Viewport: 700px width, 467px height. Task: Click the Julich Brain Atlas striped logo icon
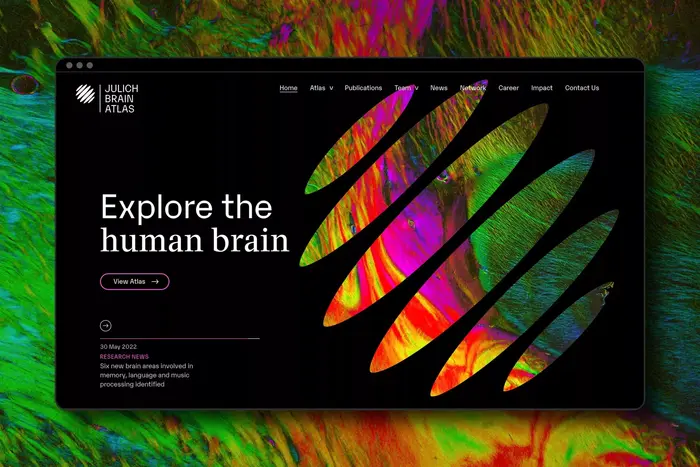point(85,94)
